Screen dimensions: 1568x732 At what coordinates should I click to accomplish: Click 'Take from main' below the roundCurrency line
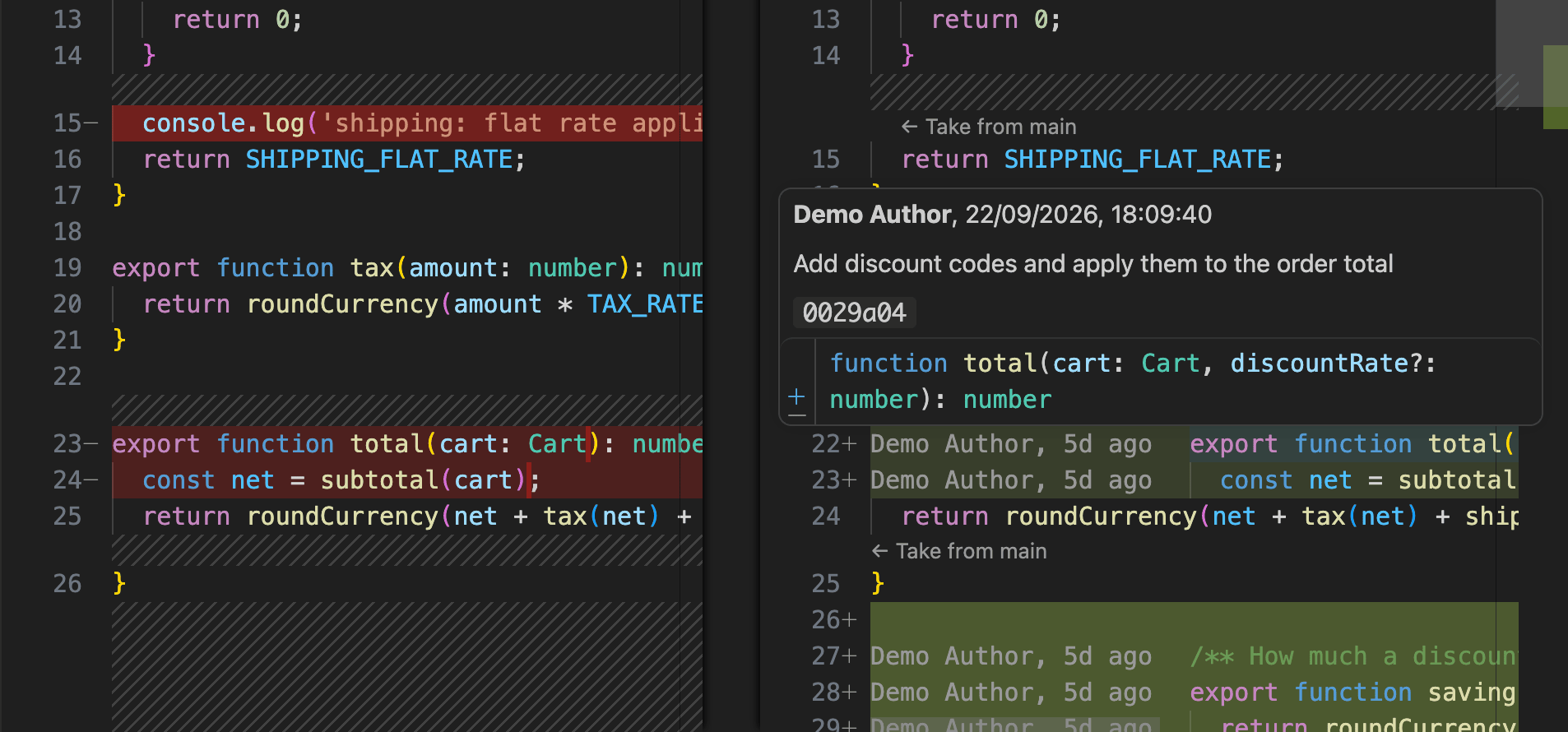pyautogui.click(x=959, y=551)
